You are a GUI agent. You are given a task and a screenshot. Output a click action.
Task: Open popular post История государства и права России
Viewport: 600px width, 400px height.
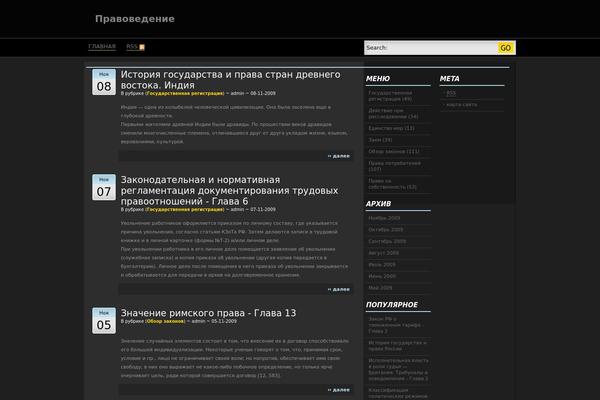click(x=397, y=346)
